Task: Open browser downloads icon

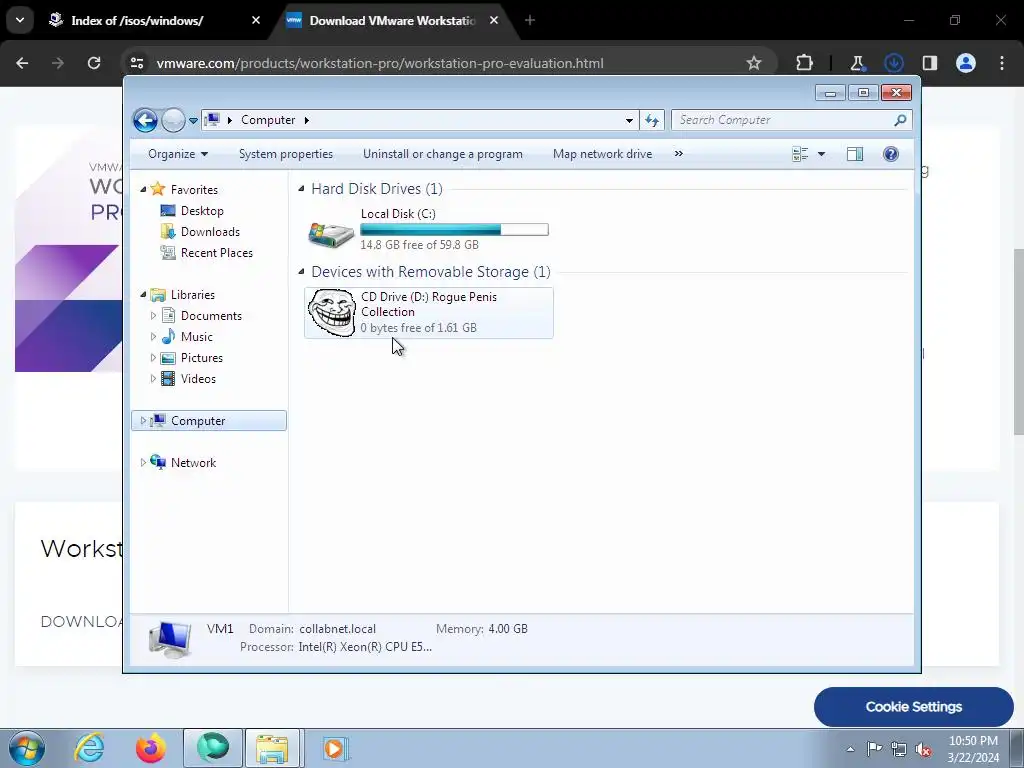Action: point(894,63)
